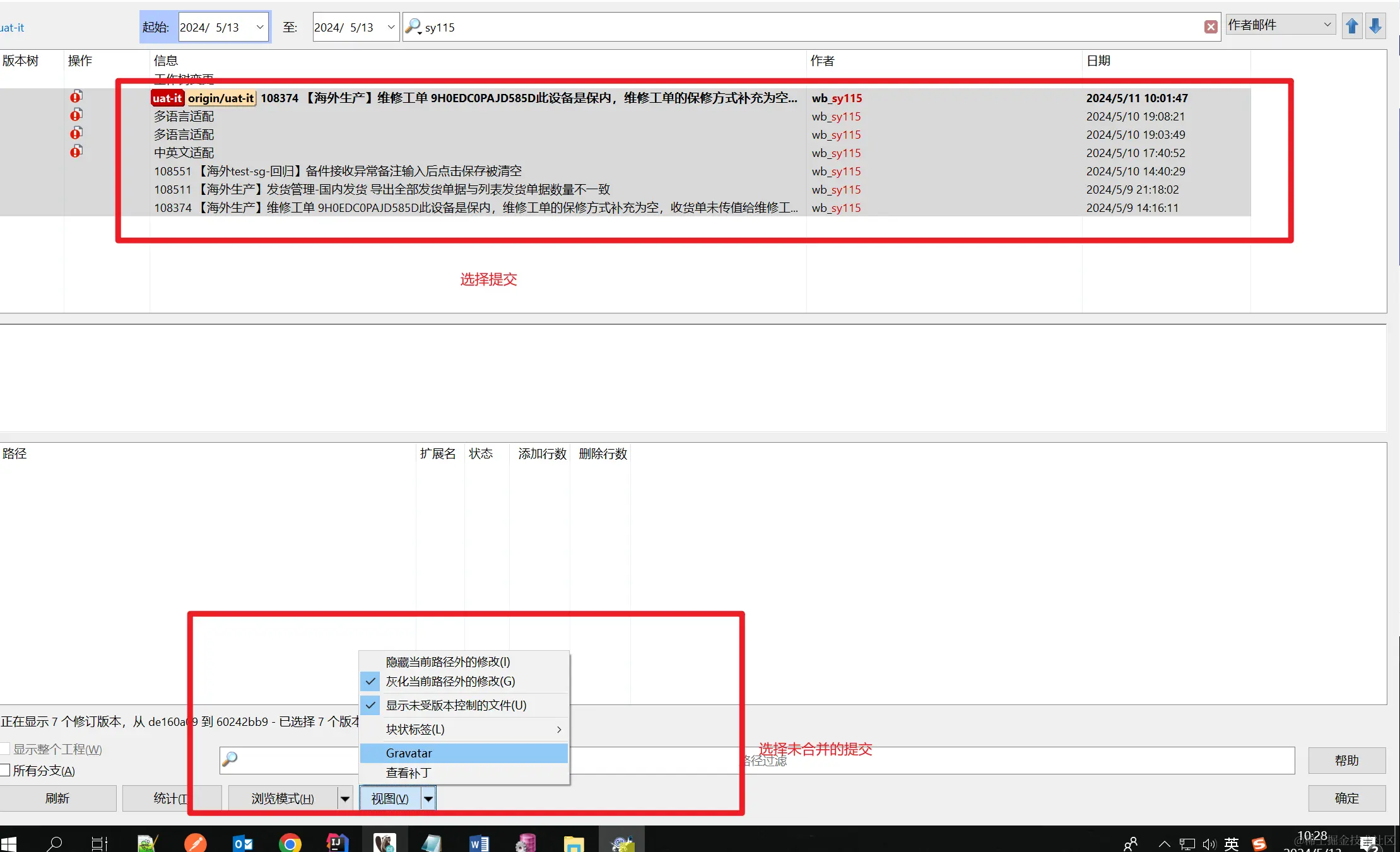Open Google Chrome from taskbar
1400x852 pixels.
click(x=290, y=843)
